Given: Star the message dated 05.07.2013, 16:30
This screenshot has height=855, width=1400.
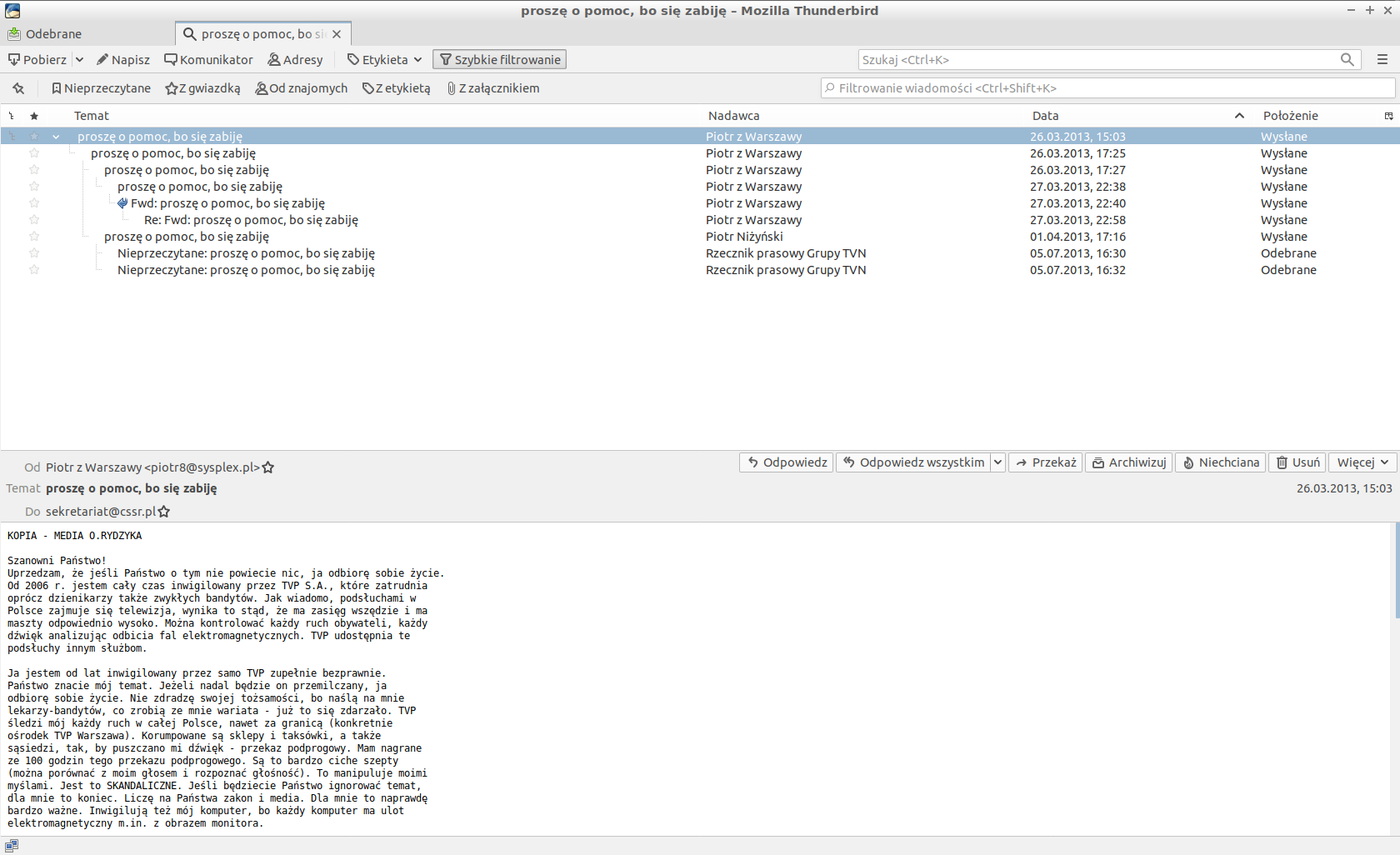Looking at the screenshot, I should [34, 253].
